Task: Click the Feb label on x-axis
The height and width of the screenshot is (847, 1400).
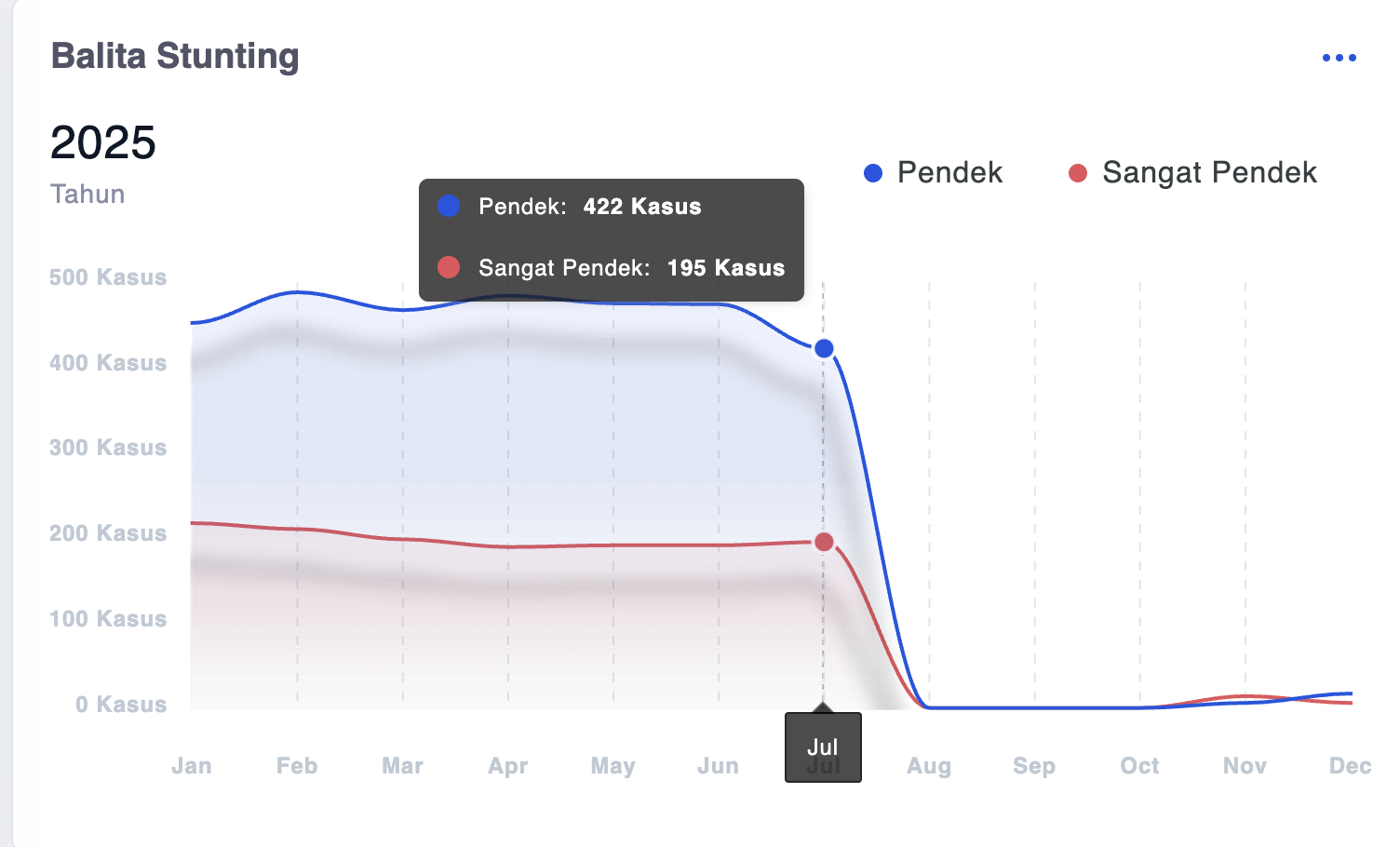Action: click(297, 766)
